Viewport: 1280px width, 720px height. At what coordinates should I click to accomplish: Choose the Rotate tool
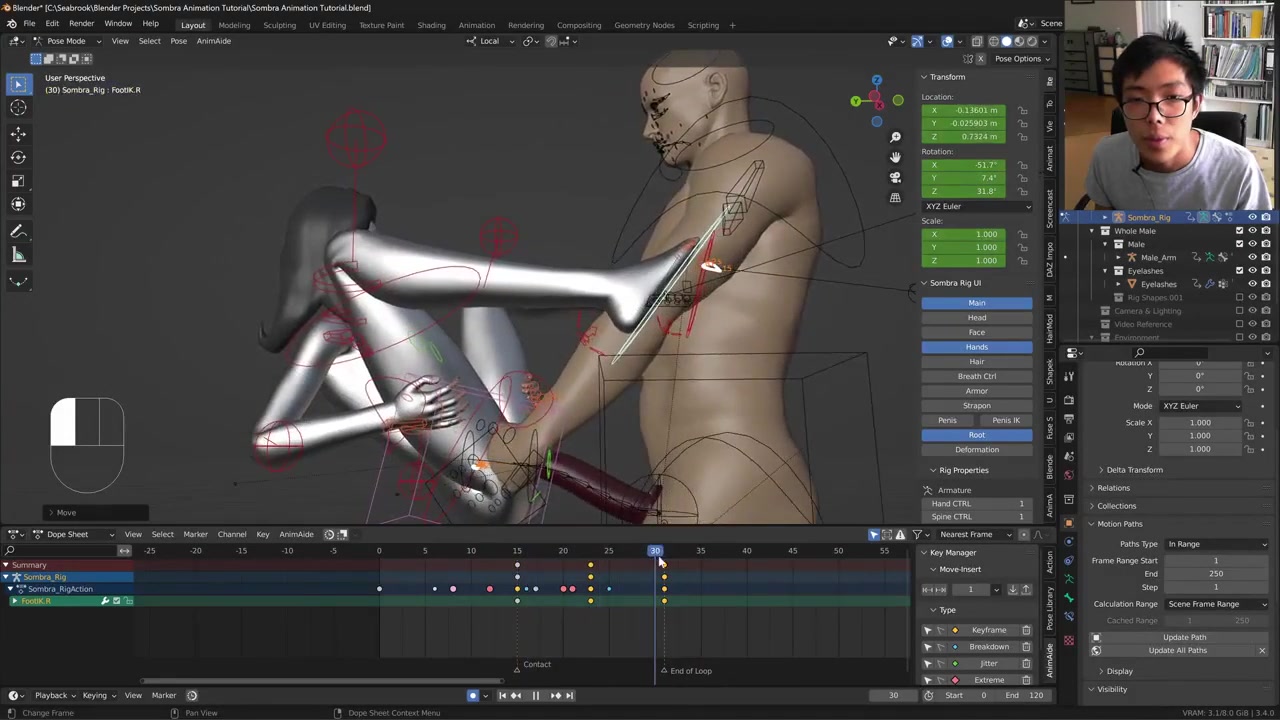click(x=18, y=157)
